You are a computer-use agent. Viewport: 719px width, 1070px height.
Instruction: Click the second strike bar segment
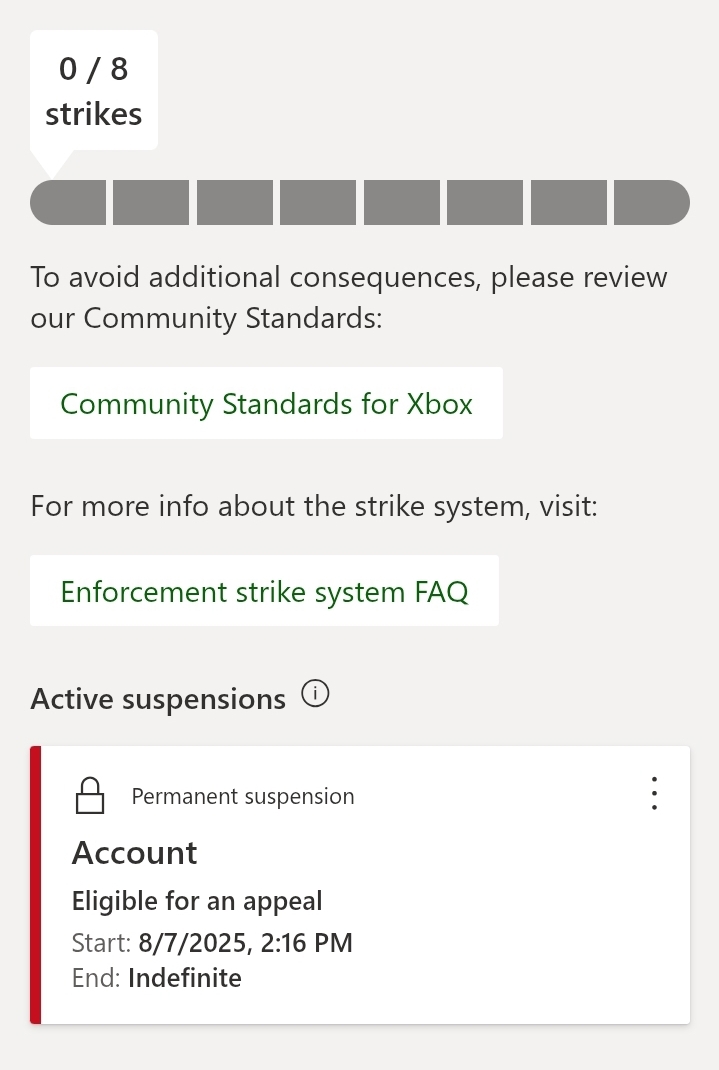pos(151,203)
